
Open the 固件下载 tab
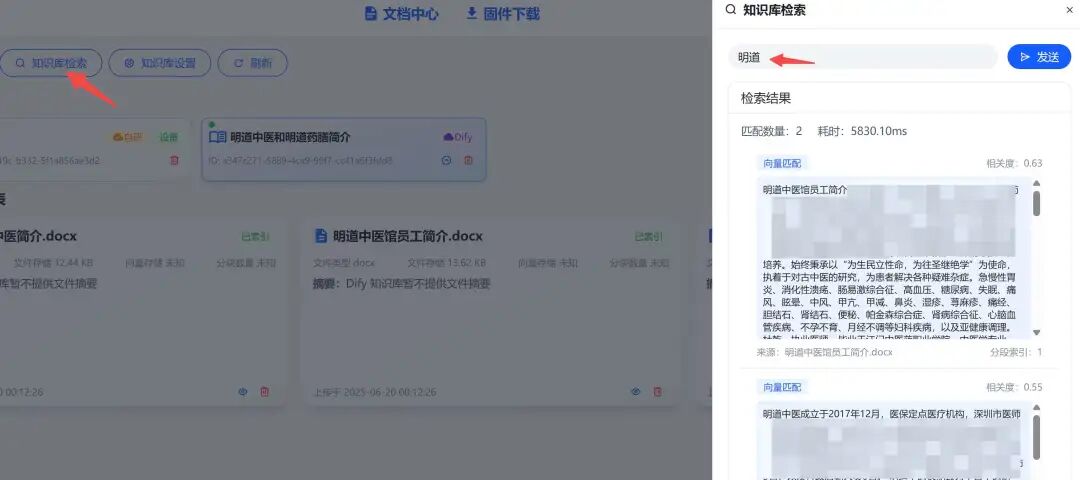[x=503, y=14]
